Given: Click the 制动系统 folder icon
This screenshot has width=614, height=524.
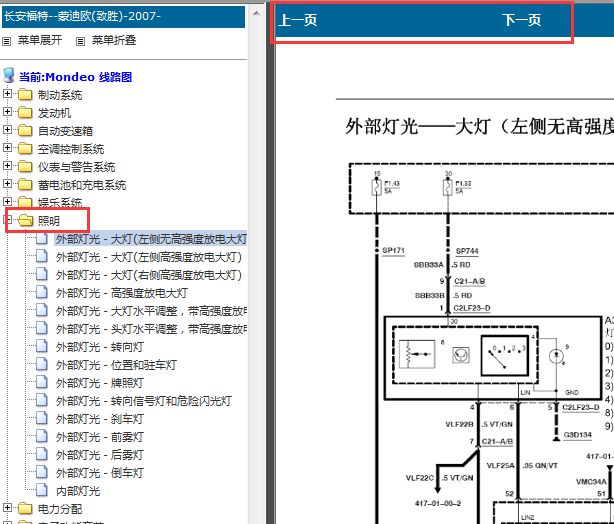Looking at the screenshot, I should coord(25,95).
